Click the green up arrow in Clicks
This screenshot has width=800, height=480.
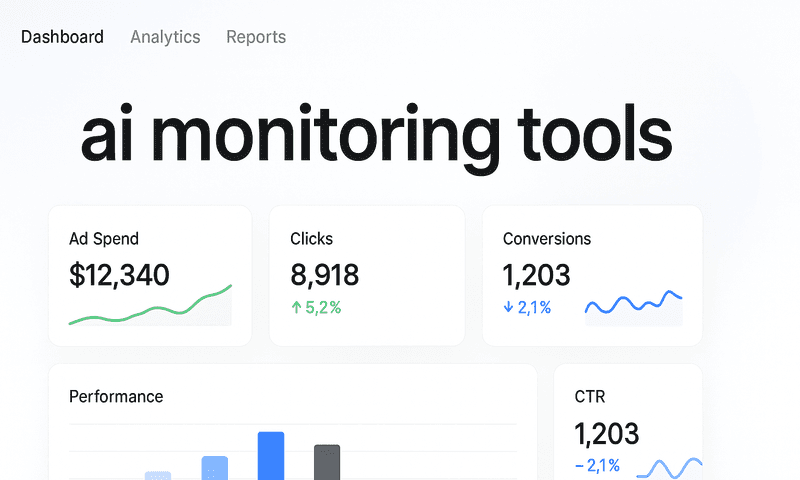coord(296,307)
